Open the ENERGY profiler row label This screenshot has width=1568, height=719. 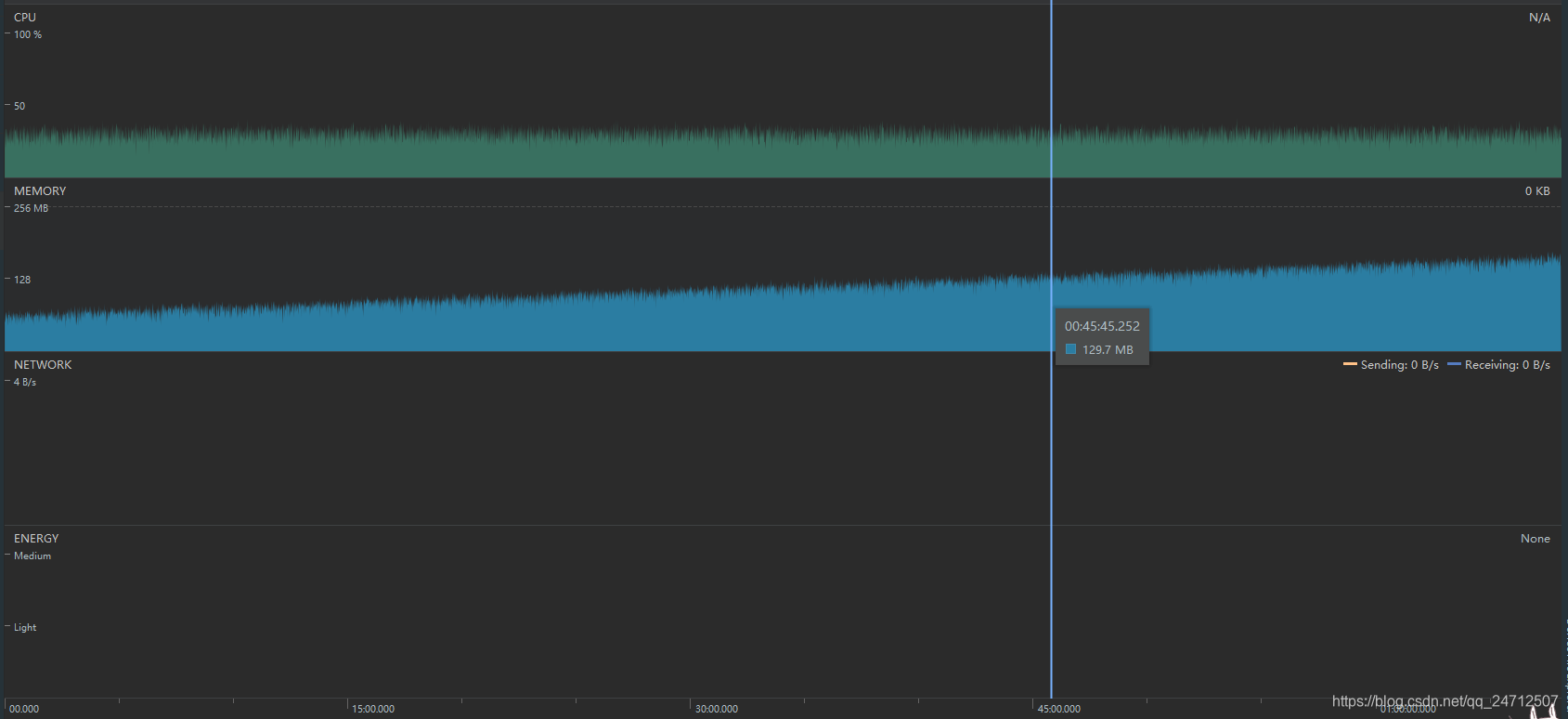(36, 539)
